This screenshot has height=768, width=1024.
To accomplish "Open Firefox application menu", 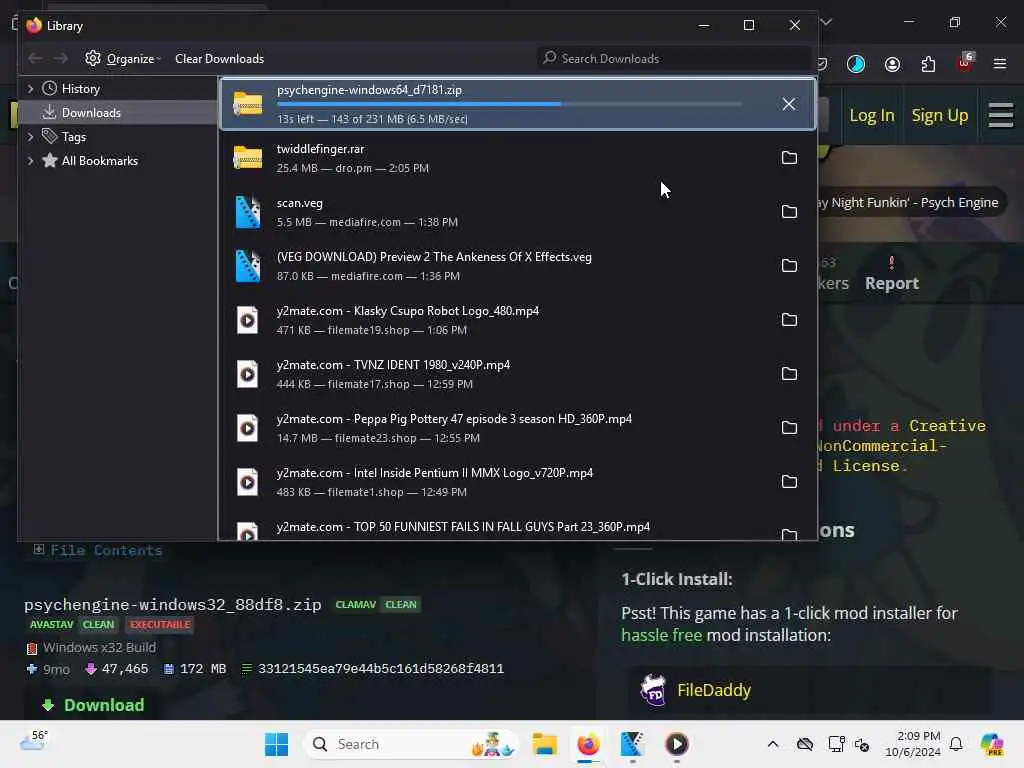I will [1000, 64].
